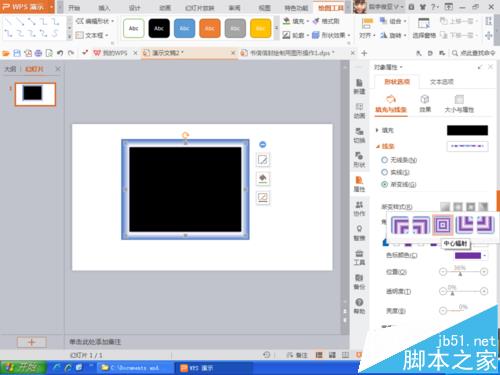Switch to the 演示文稿2 document tab
The height and width of the screenshot is (375, 500).
(189, 53)
